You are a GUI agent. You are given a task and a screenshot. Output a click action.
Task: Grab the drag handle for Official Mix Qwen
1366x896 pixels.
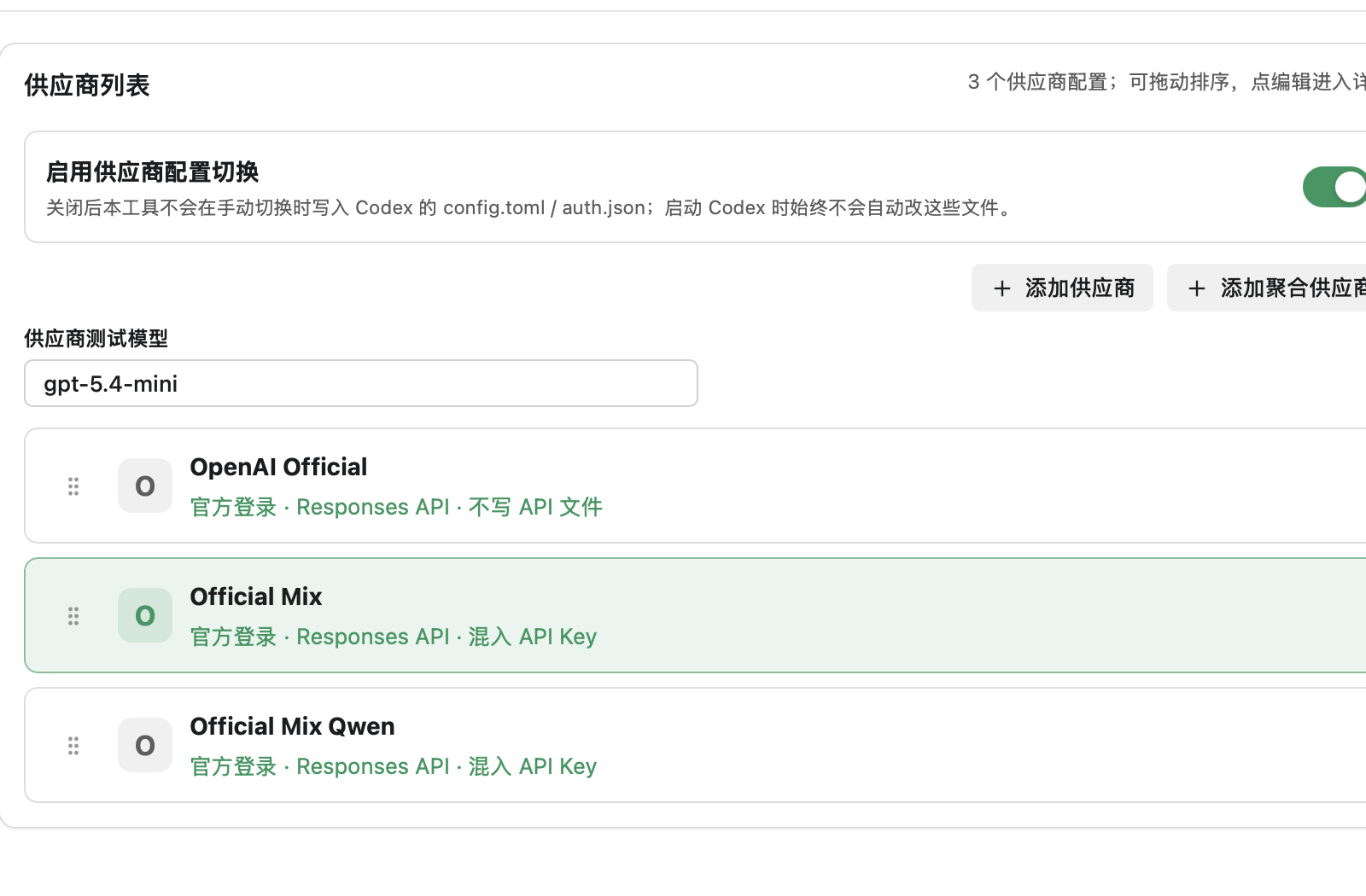73,746
